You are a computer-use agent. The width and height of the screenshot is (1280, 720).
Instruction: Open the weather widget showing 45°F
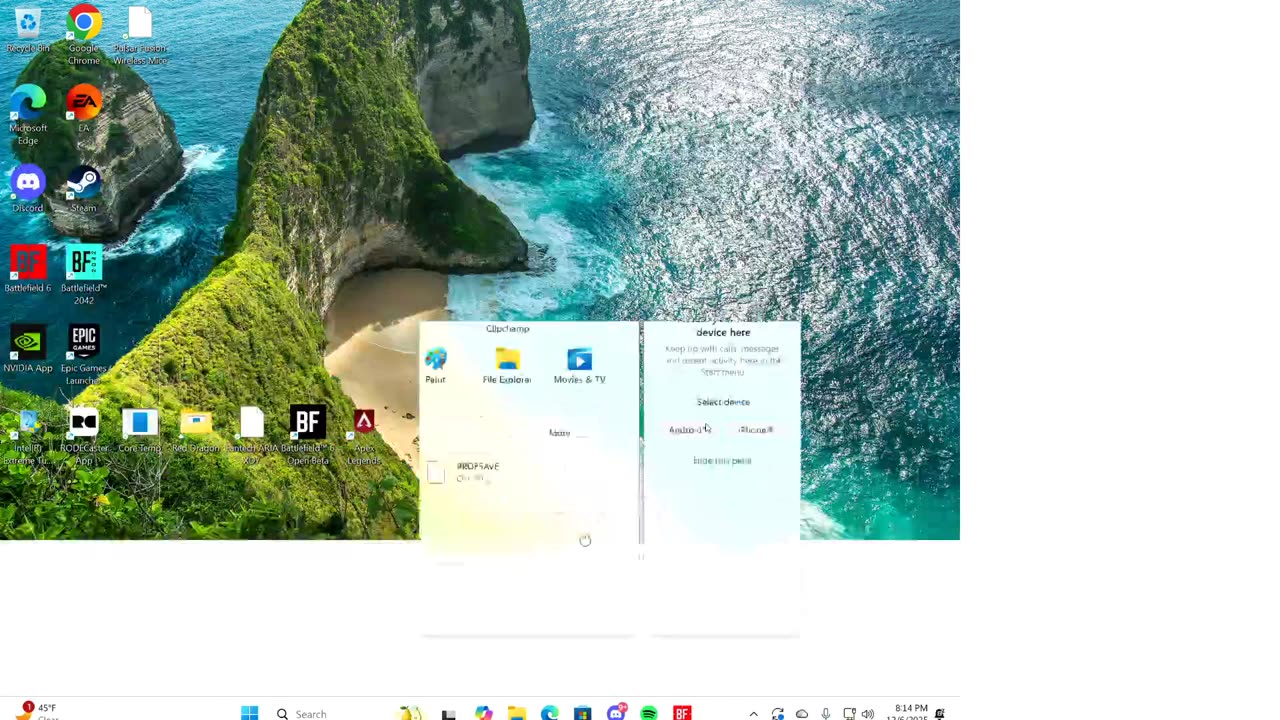36,711
